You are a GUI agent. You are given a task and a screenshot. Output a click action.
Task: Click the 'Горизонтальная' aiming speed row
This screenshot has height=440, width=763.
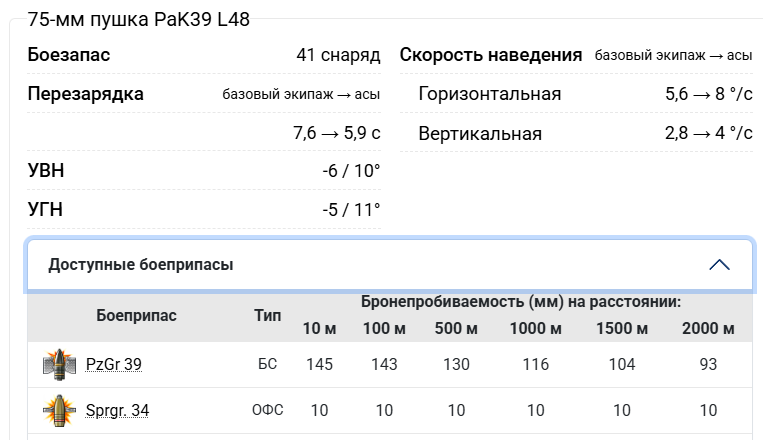490,94
